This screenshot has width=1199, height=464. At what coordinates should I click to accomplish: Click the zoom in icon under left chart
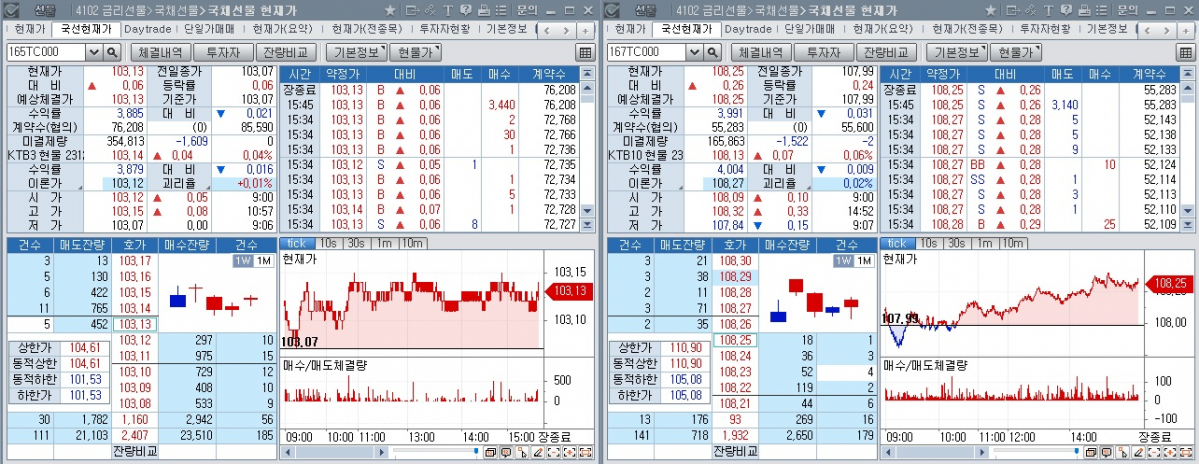coord(570,453)
